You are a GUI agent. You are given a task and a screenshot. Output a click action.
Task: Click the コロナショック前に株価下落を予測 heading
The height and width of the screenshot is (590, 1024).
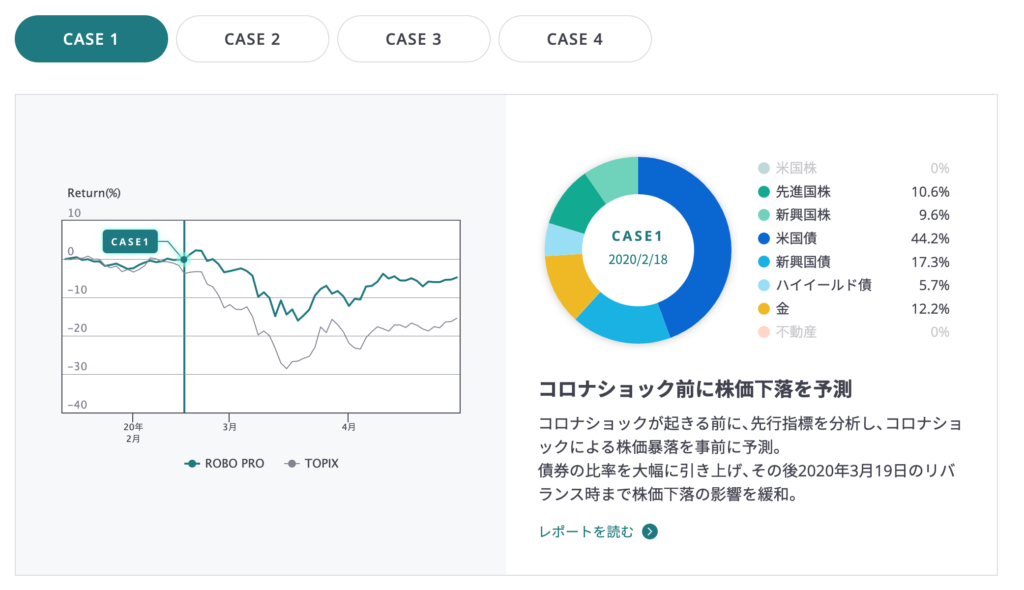[695, 389]
